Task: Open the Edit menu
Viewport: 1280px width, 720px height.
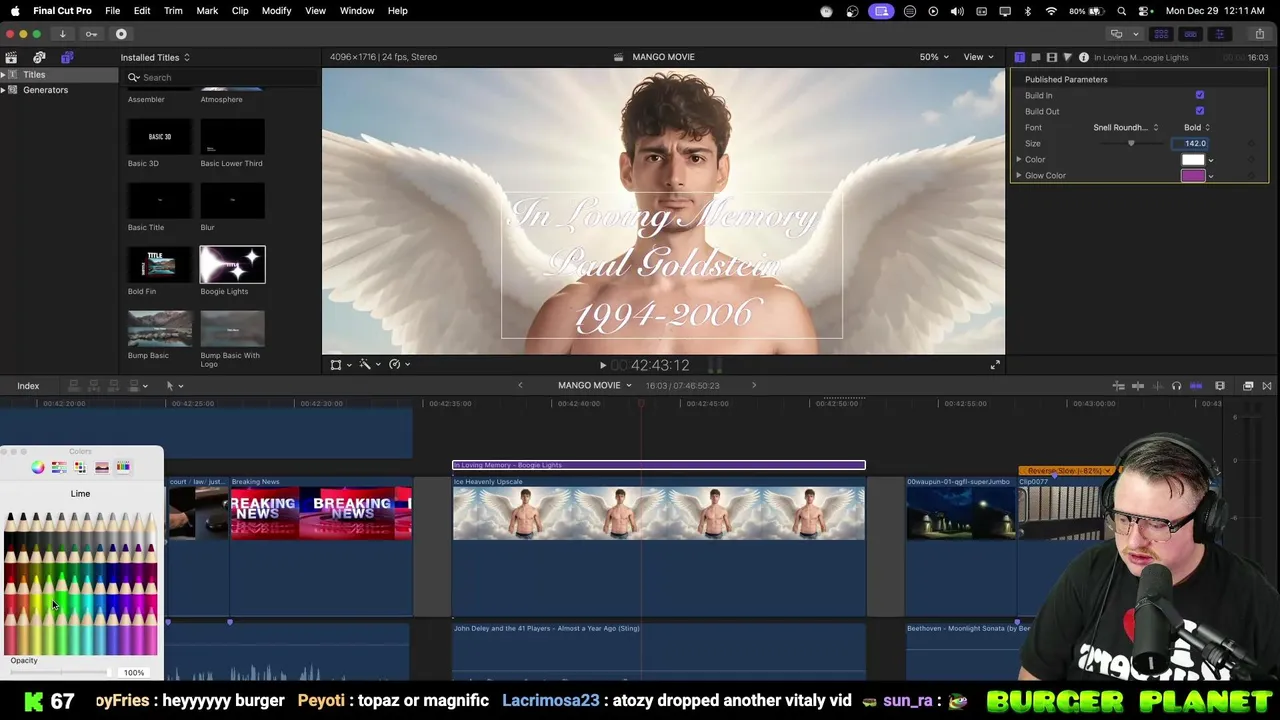Action: click(142, 10)
